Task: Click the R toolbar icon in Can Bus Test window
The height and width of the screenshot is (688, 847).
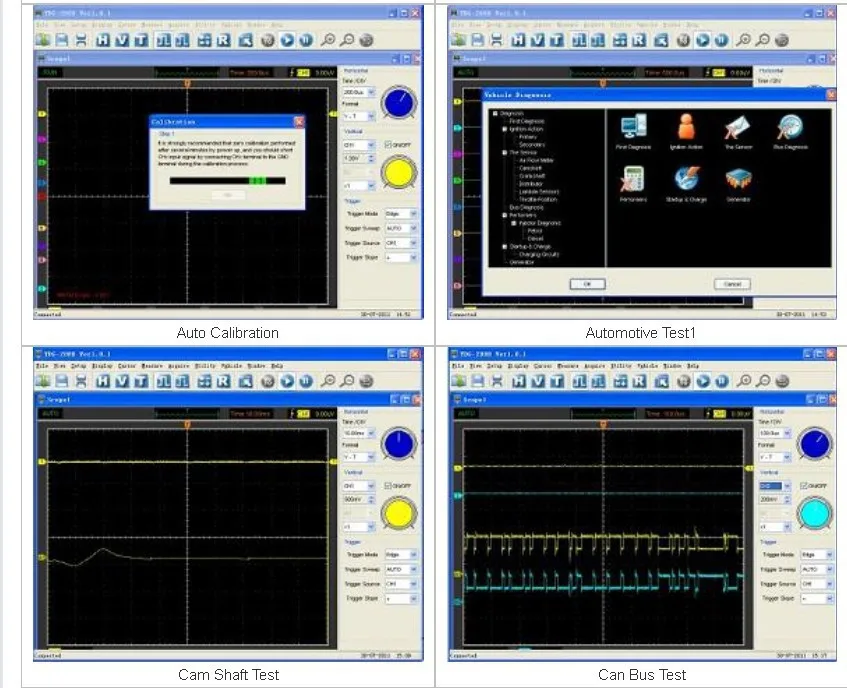Action: point(639,381)
